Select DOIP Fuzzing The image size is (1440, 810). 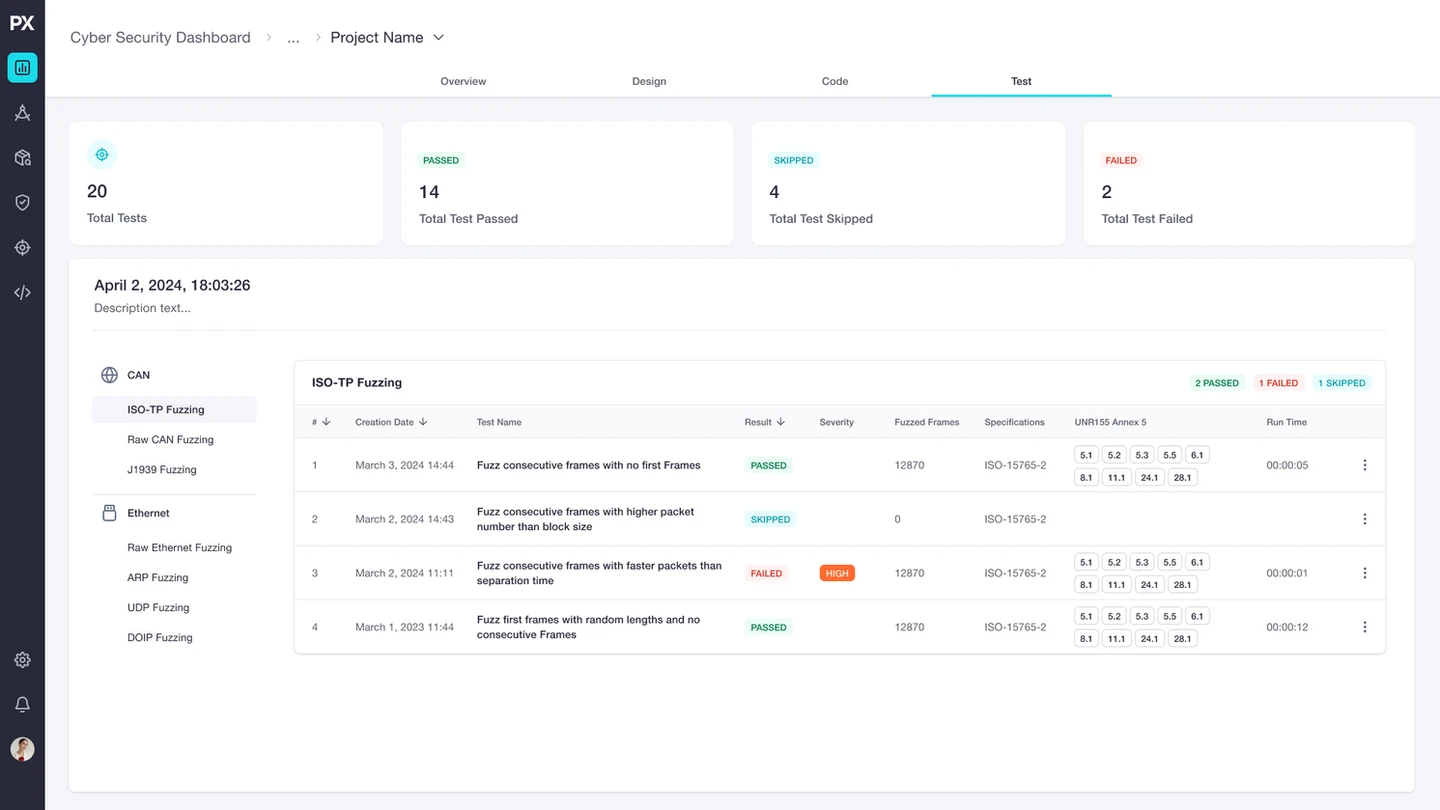tap(160, 637)
